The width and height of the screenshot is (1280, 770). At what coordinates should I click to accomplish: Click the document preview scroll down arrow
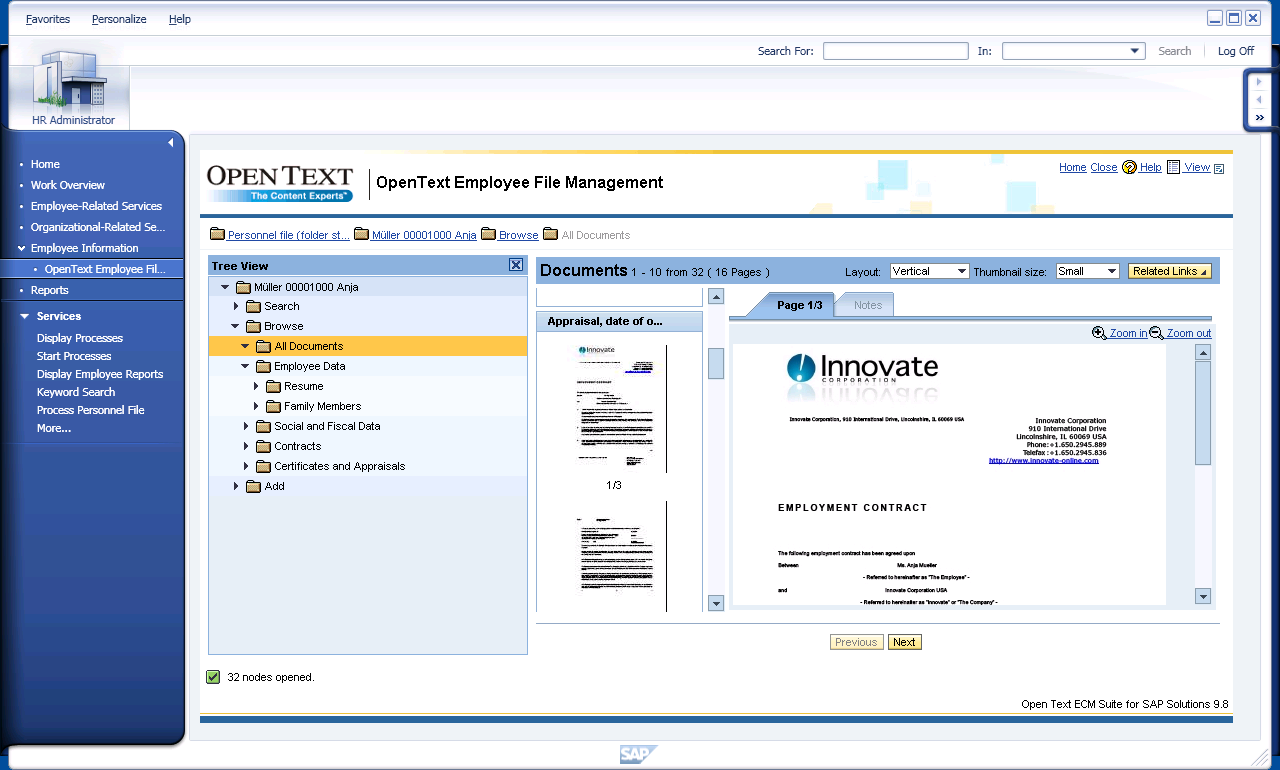[x=1203, y=597]
